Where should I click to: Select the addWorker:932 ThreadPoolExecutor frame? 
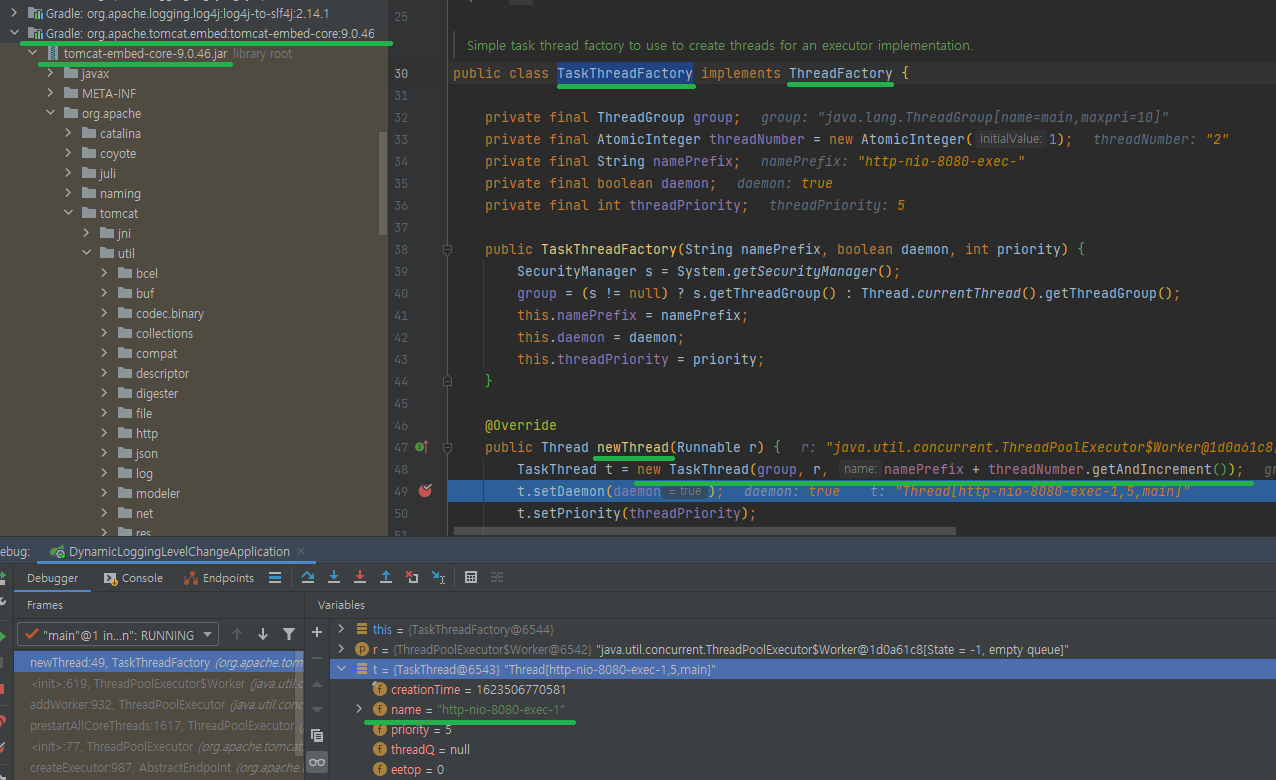[159, 704]
